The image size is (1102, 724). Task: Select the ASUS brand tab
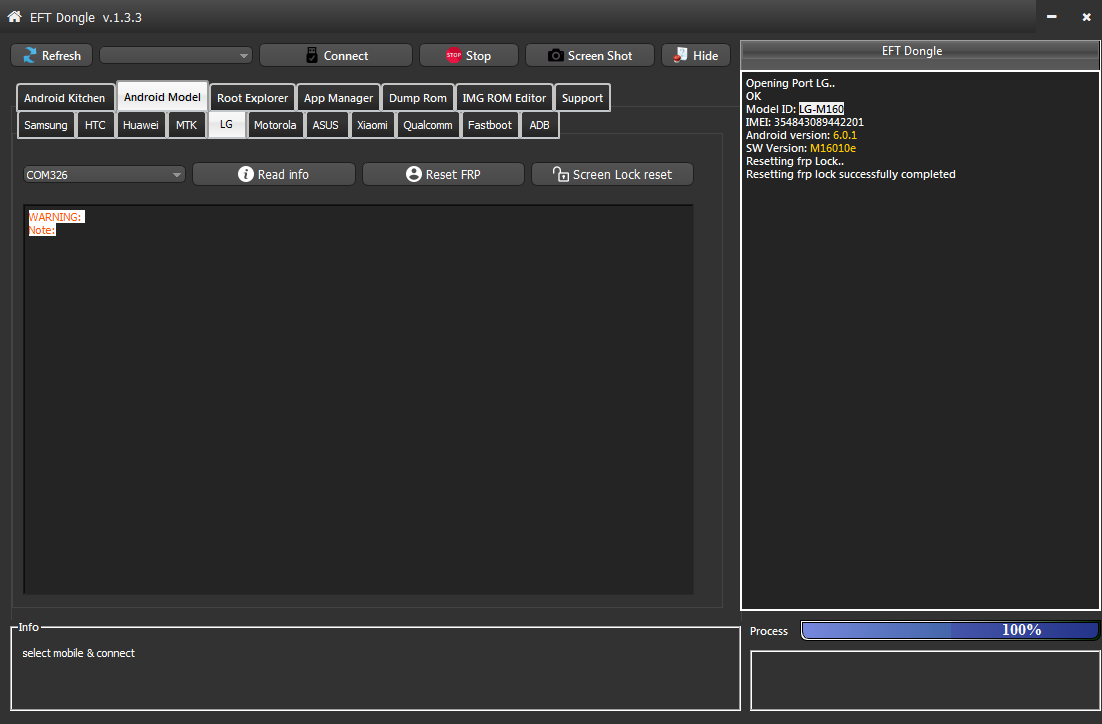tap(325, 125)
